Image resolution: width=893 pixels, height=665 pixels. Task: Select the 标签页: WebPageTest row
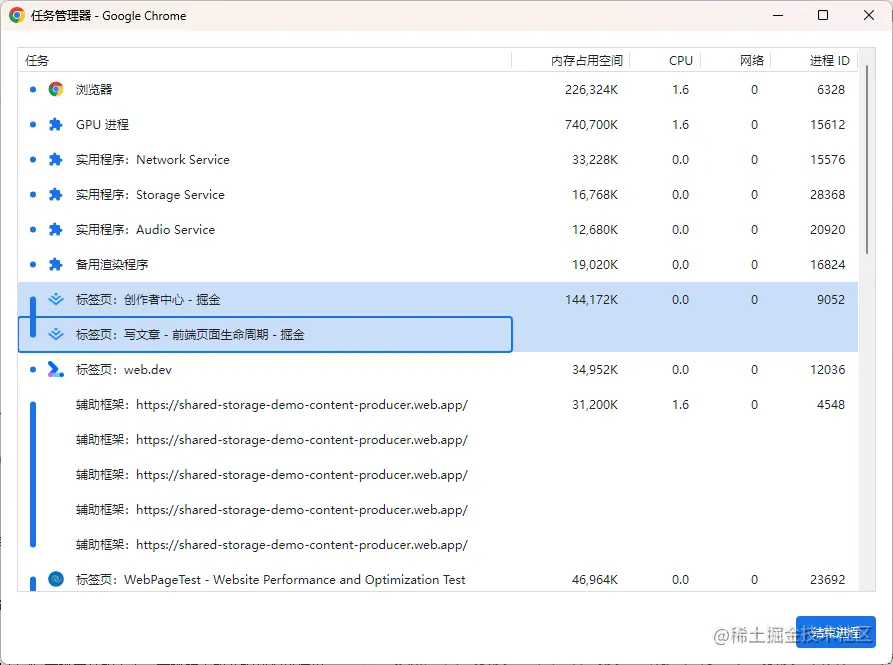[437, 580]
